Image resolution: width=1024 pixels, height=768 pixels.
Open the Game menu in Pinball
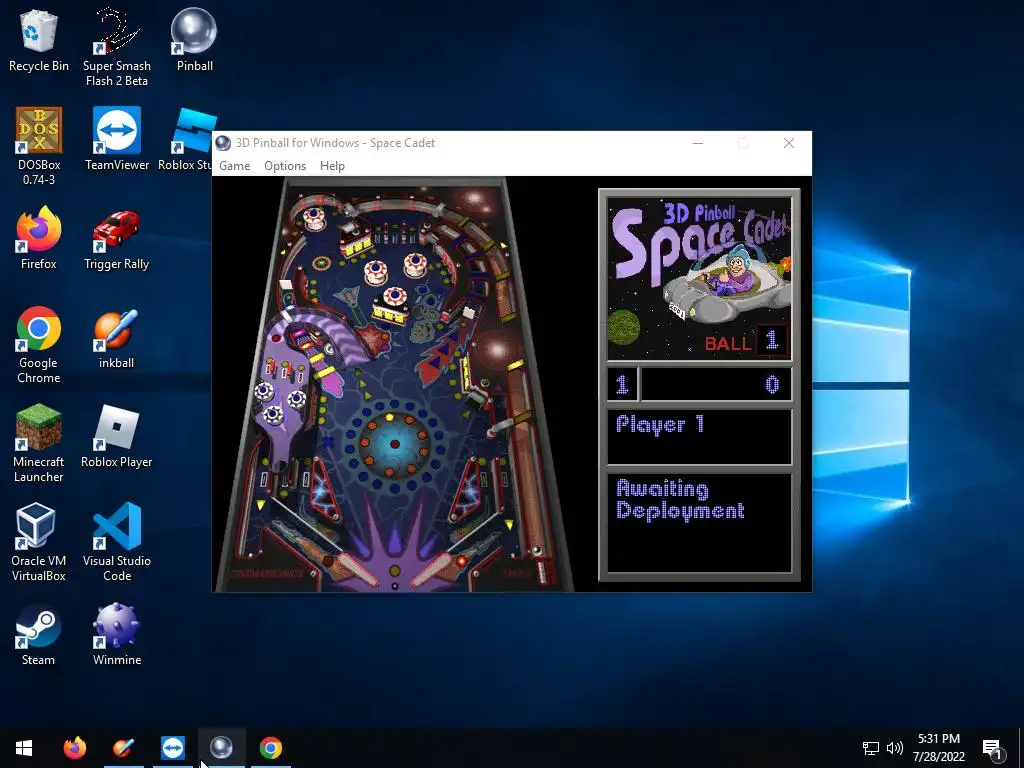pyautogui.click(x=234, y=166)
